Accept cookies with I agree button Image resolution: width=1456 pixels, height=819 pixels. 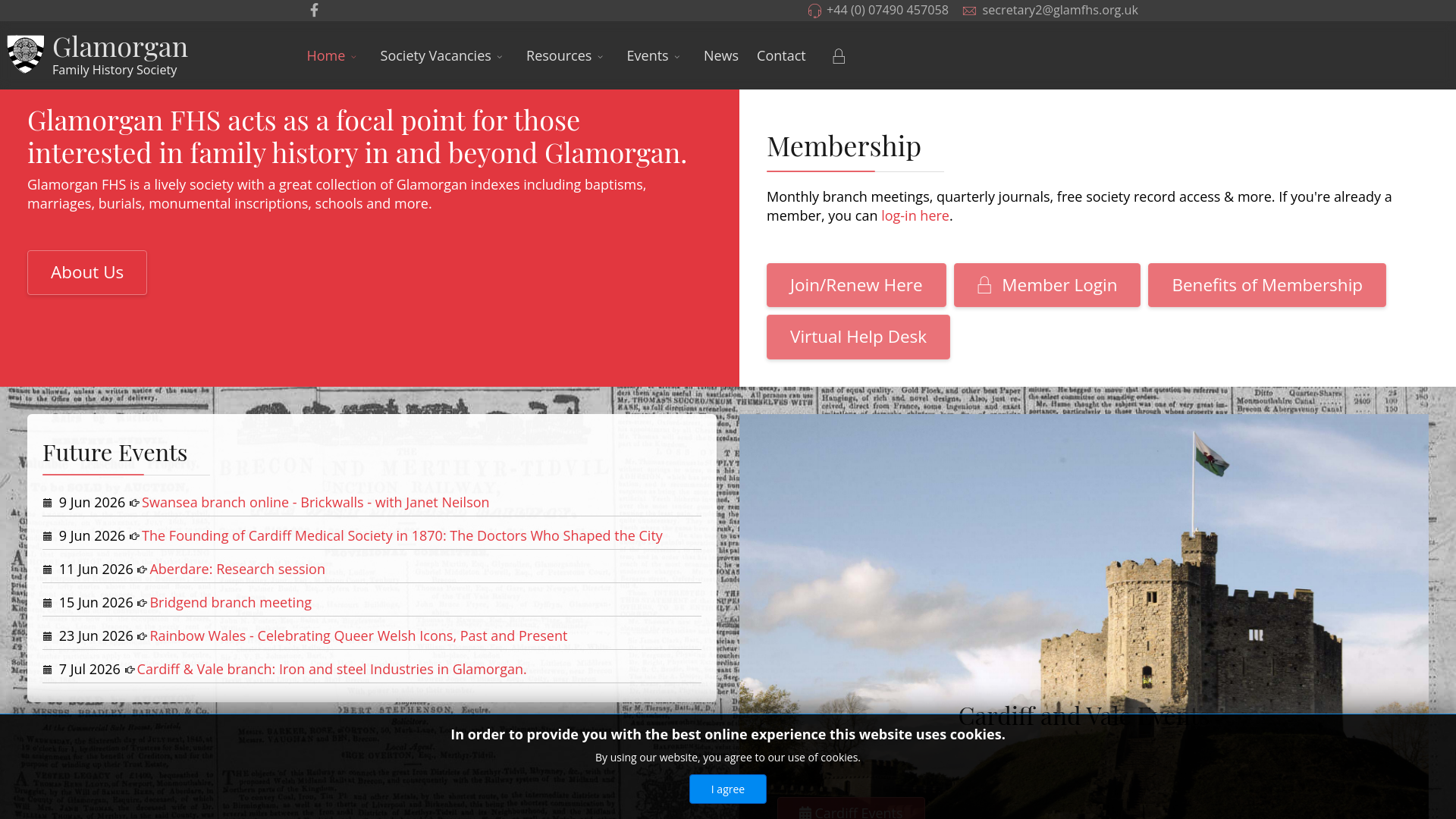click(x=728, y=789)
